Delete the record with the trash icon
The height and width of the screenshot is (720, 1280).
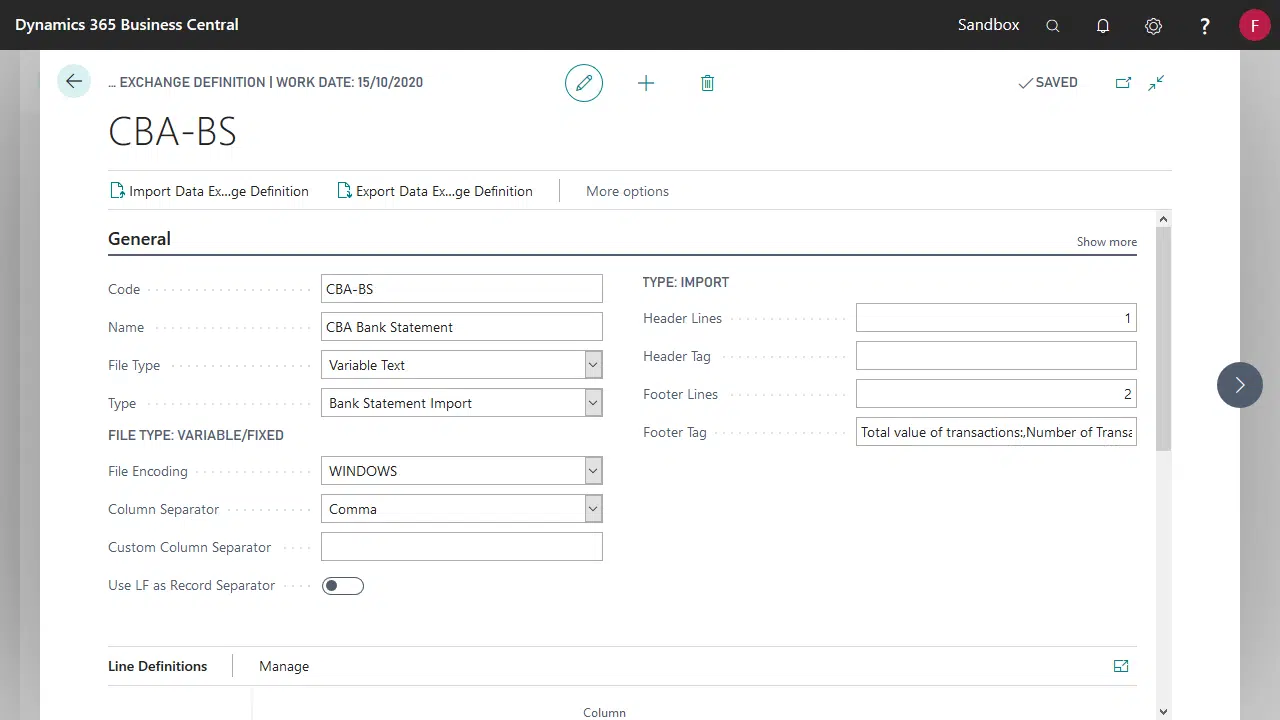707,83
